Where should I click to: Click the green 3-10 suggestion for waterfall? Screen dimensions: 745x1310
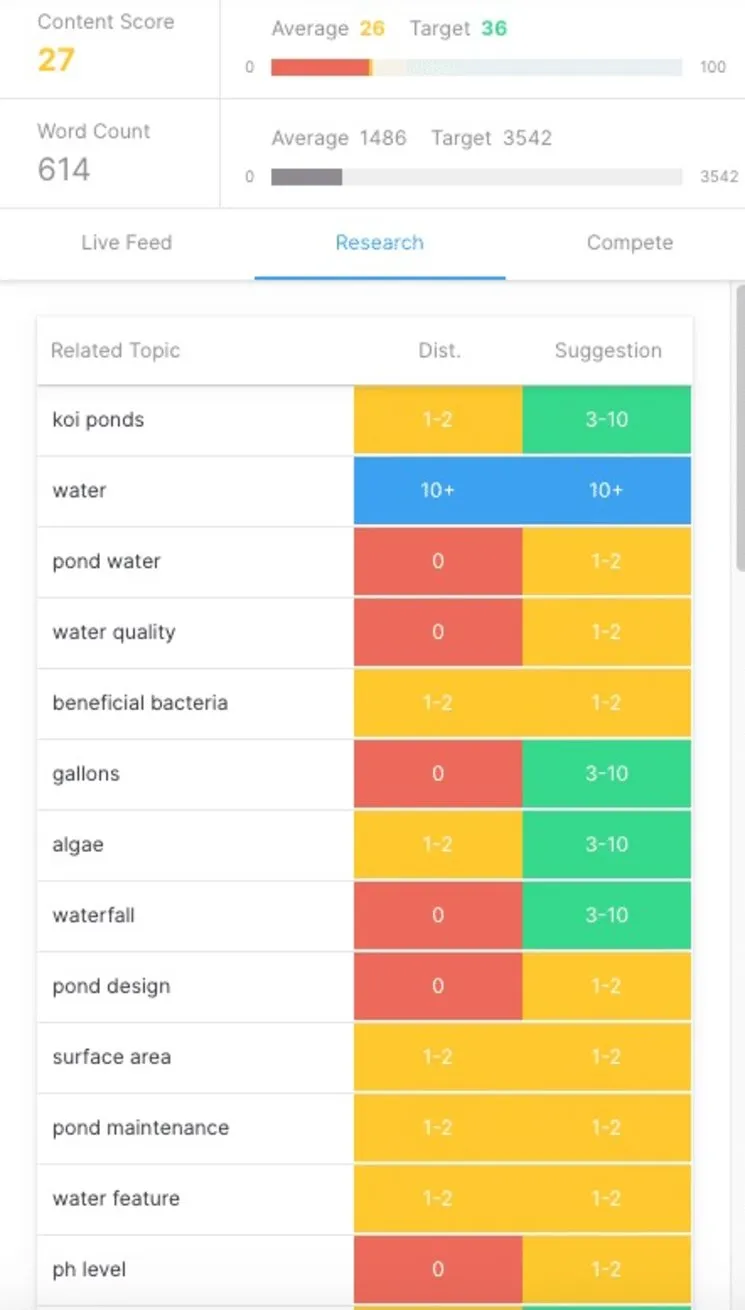[x=607, y=915]
